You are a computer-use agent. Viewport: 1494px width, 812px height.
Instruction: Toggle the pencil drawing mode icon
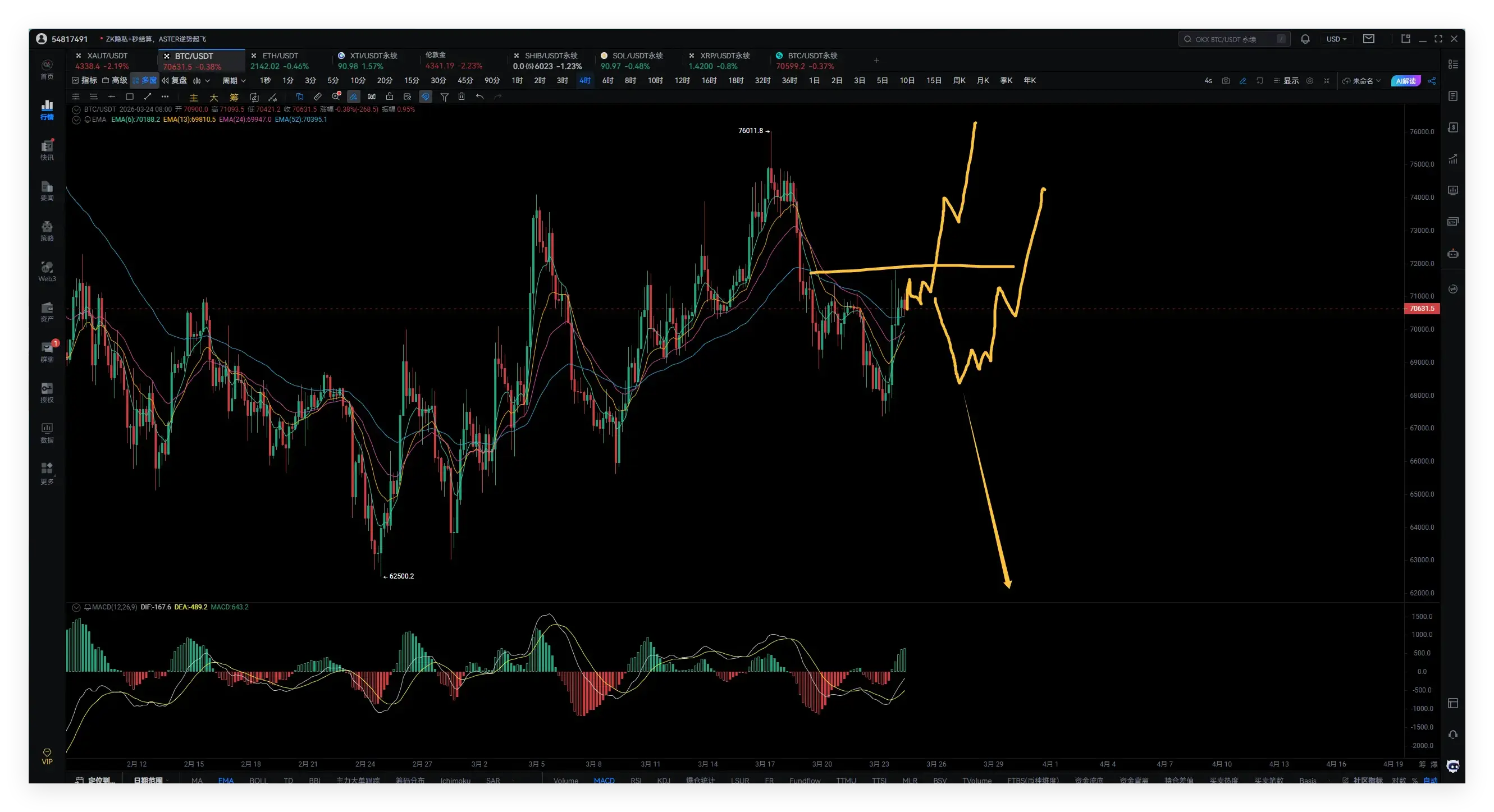1243,81
